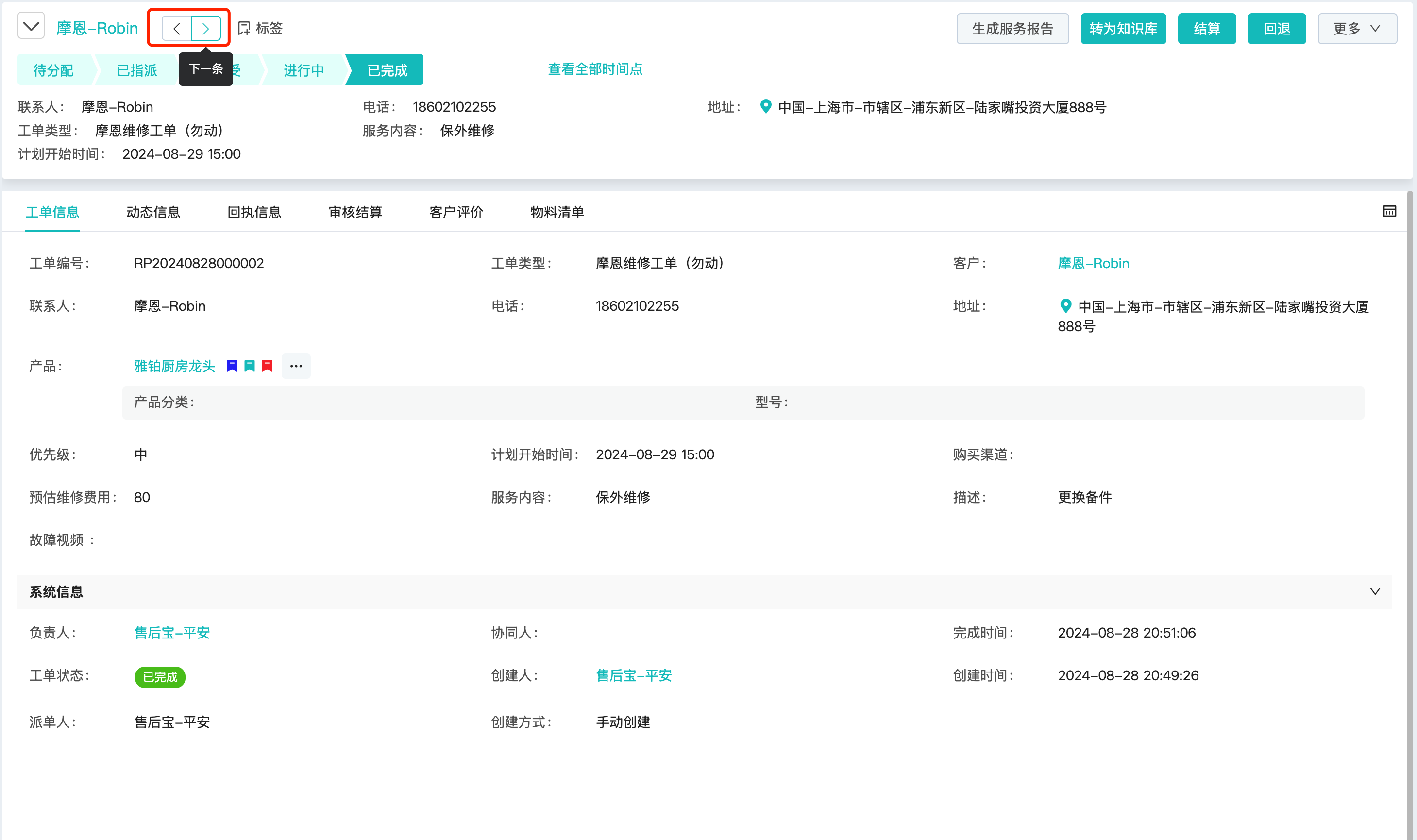Go to the previous work order arrow

click(x=177, y=28)
